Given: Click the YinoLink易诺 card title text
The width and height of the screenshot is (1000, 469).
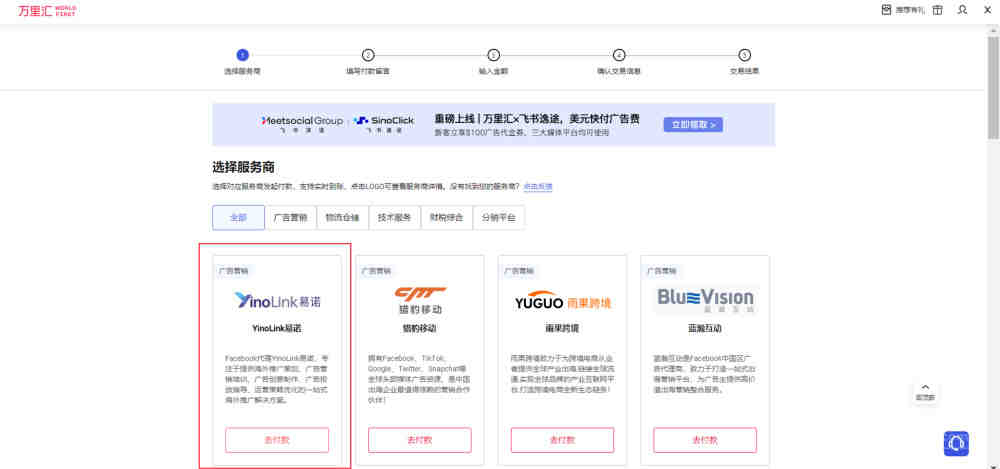Looking at the screenshot, I should click(277, 329).
